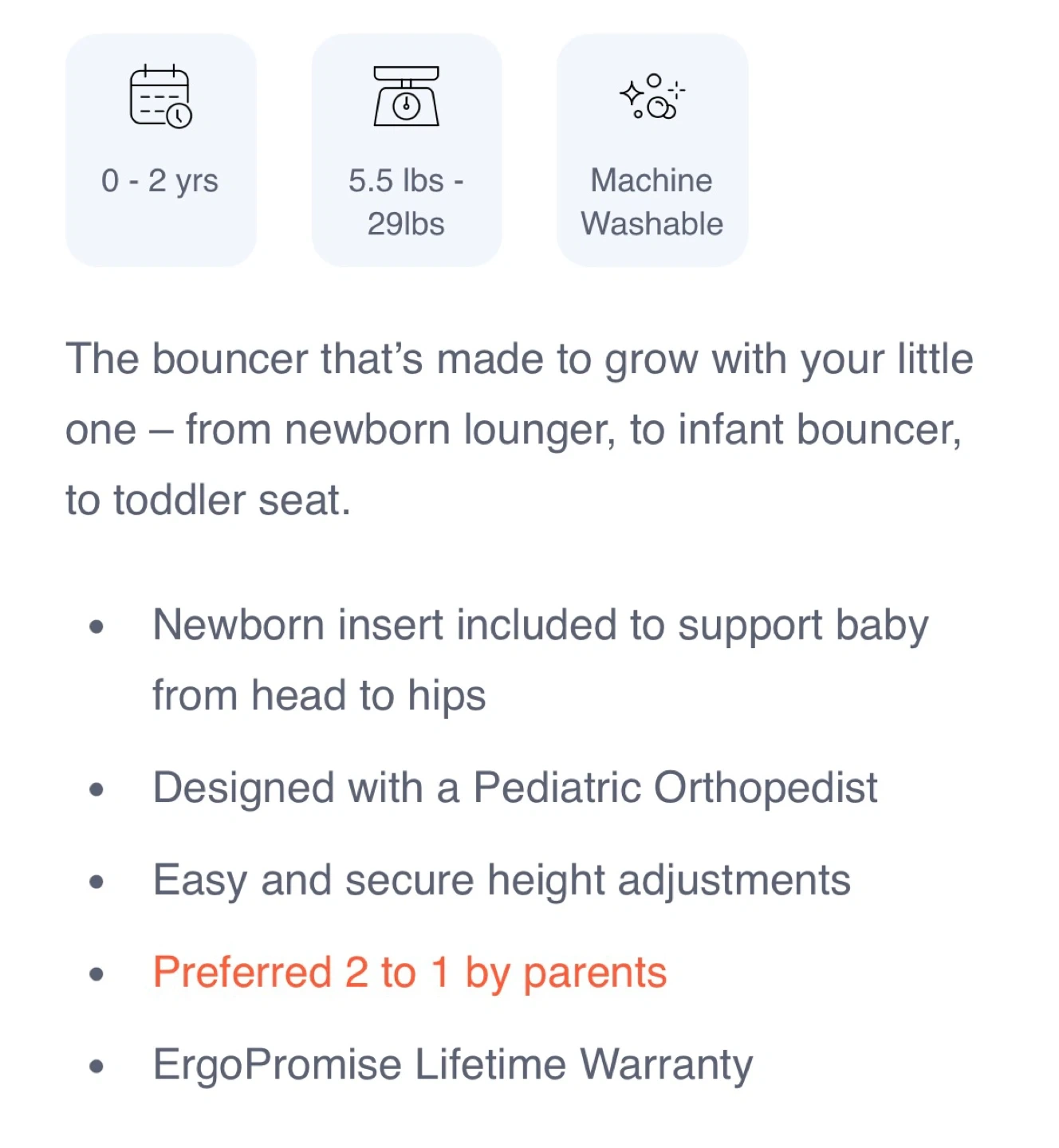Select the "0 - 2 yrs" age label

point(159,181)
